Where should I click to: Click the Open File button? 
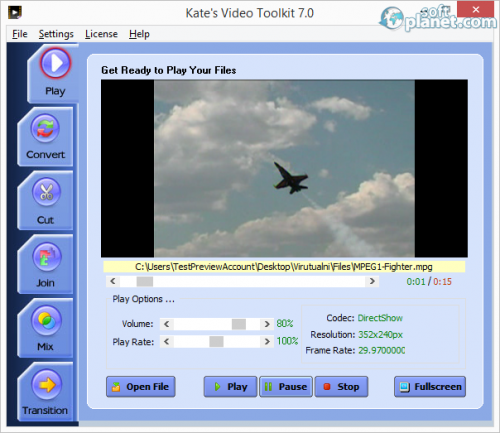click(x=141, y=387)
